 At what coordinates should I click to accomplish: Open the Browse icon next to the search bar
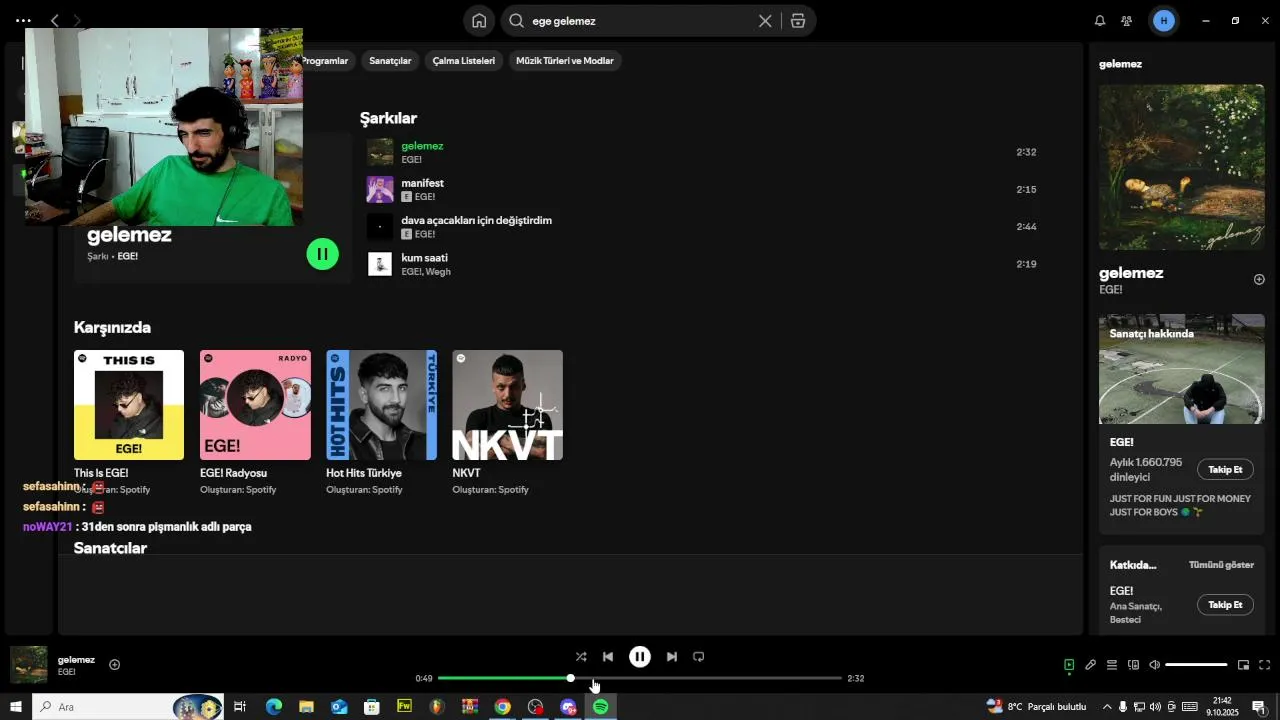click(797, 21)
